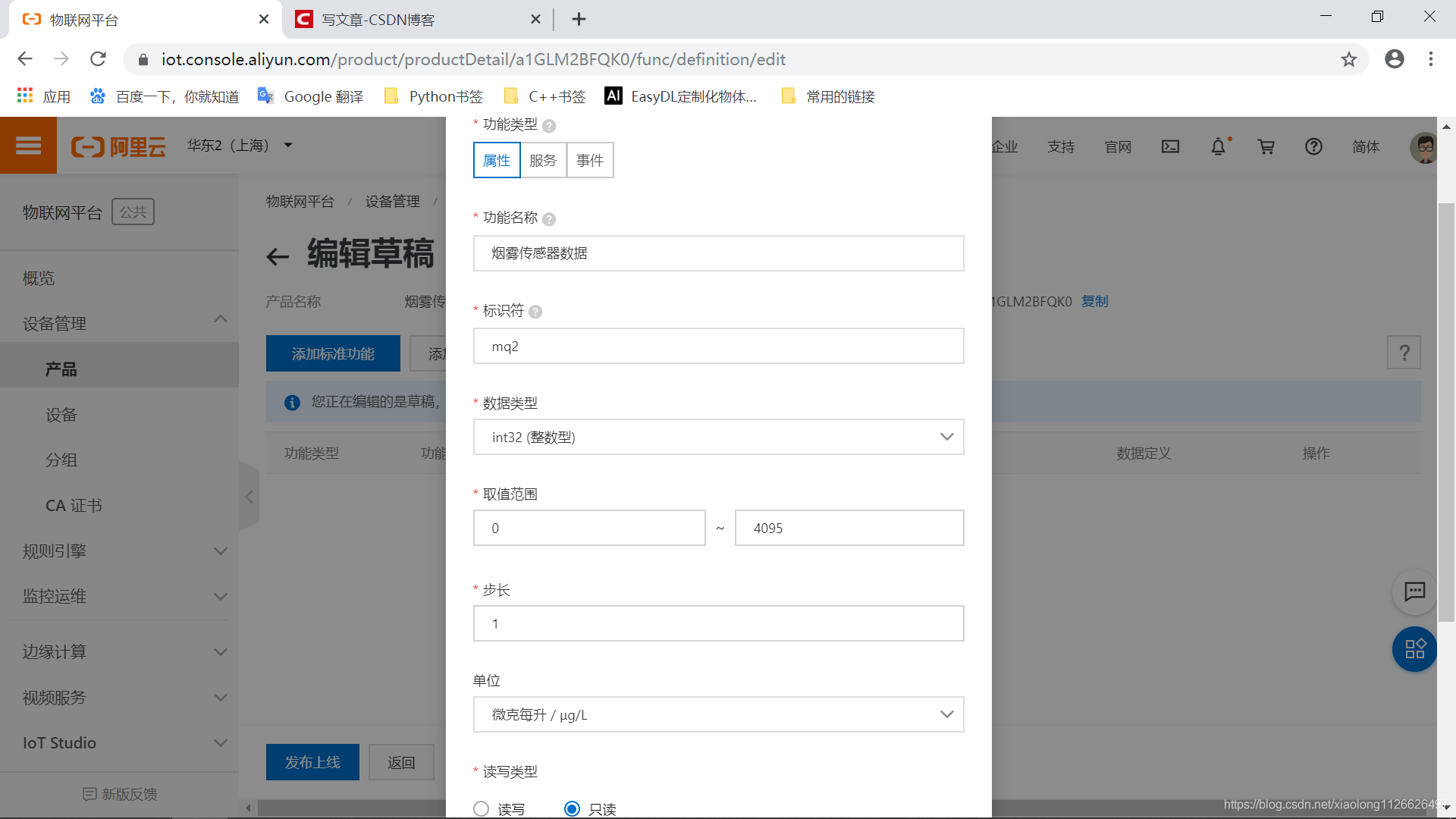
Task: Collapse the sidebar with the left chevron handle
Action: coord(249,497)
